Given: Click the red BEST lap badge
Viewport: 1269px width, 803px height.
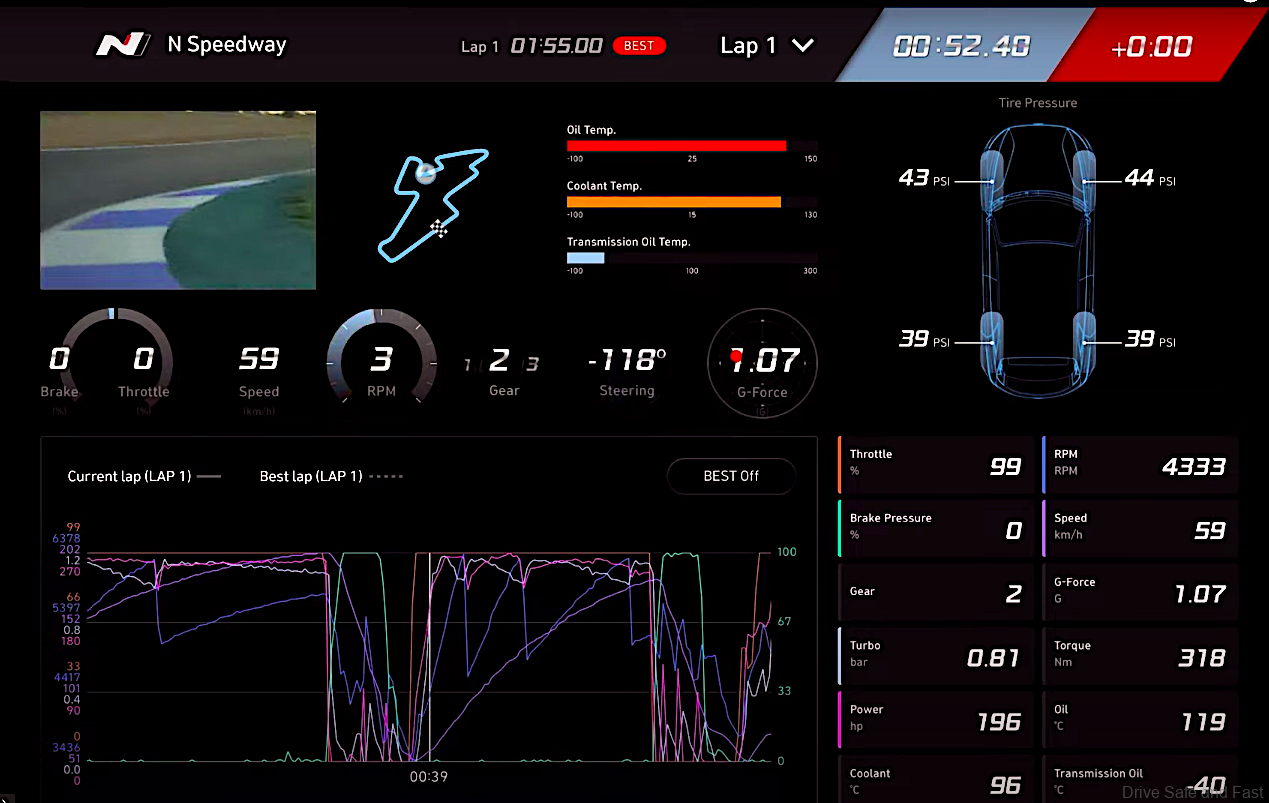Looking at the screenshot, I should tap(639, 46).
